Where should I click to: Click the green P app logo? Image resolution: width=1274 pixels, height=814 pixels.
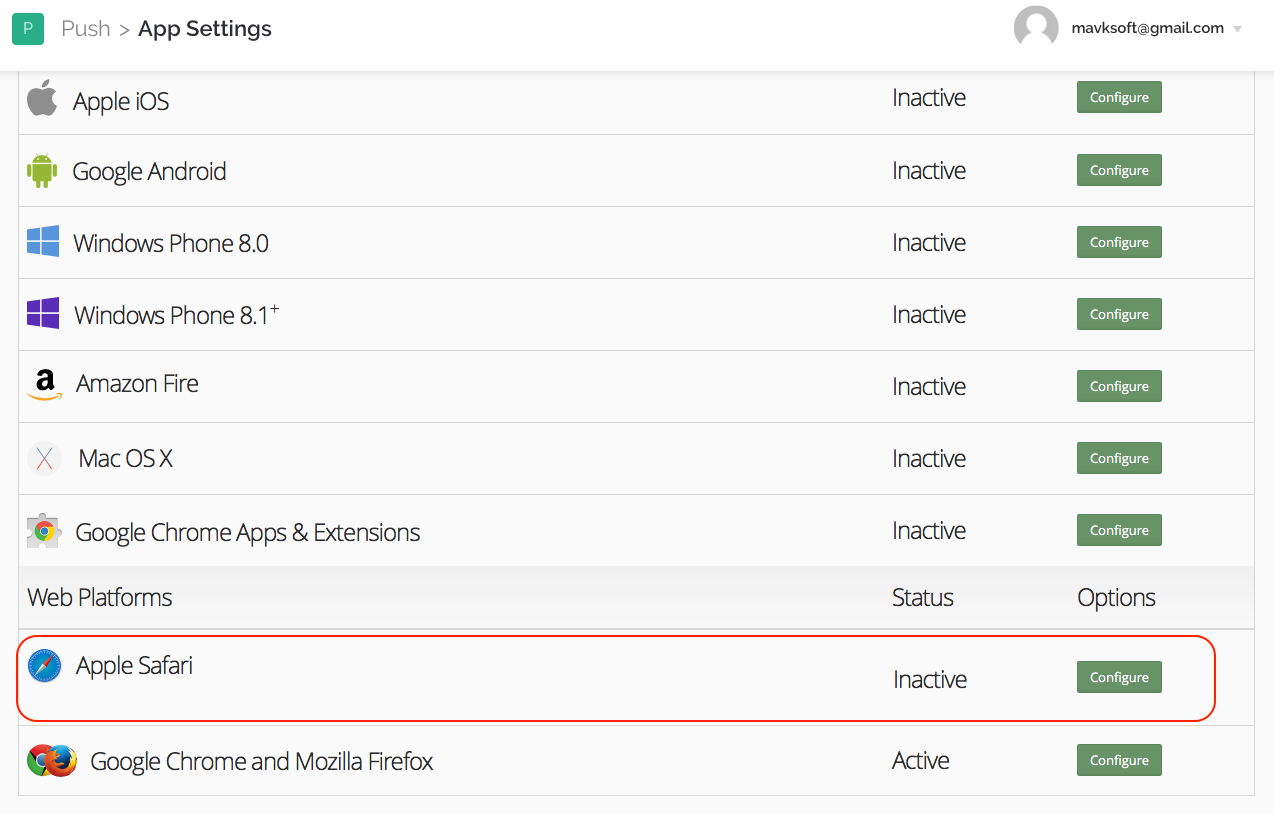tap(28, 29)
